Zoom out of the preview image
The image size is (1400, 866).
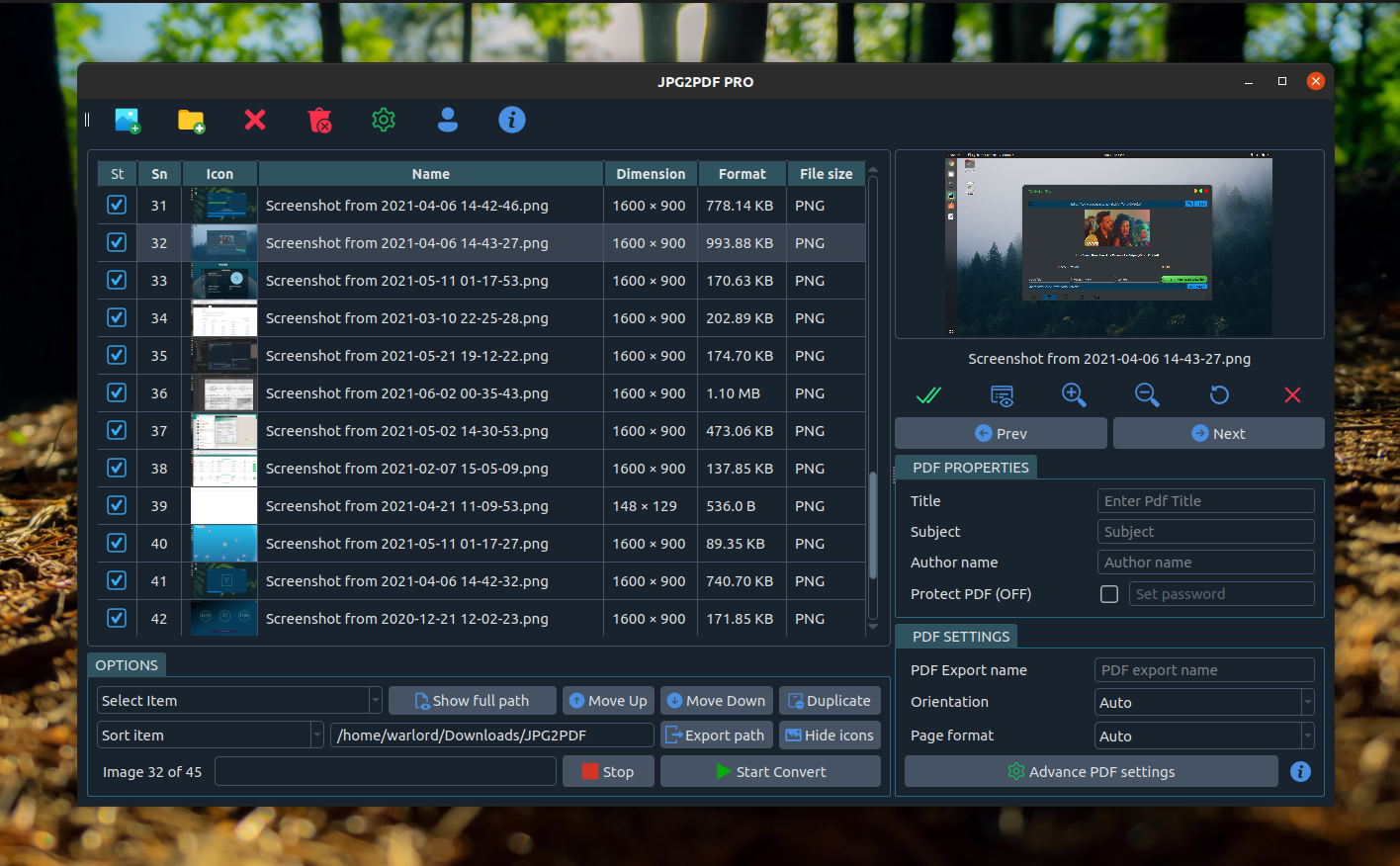pos(1147,395)
